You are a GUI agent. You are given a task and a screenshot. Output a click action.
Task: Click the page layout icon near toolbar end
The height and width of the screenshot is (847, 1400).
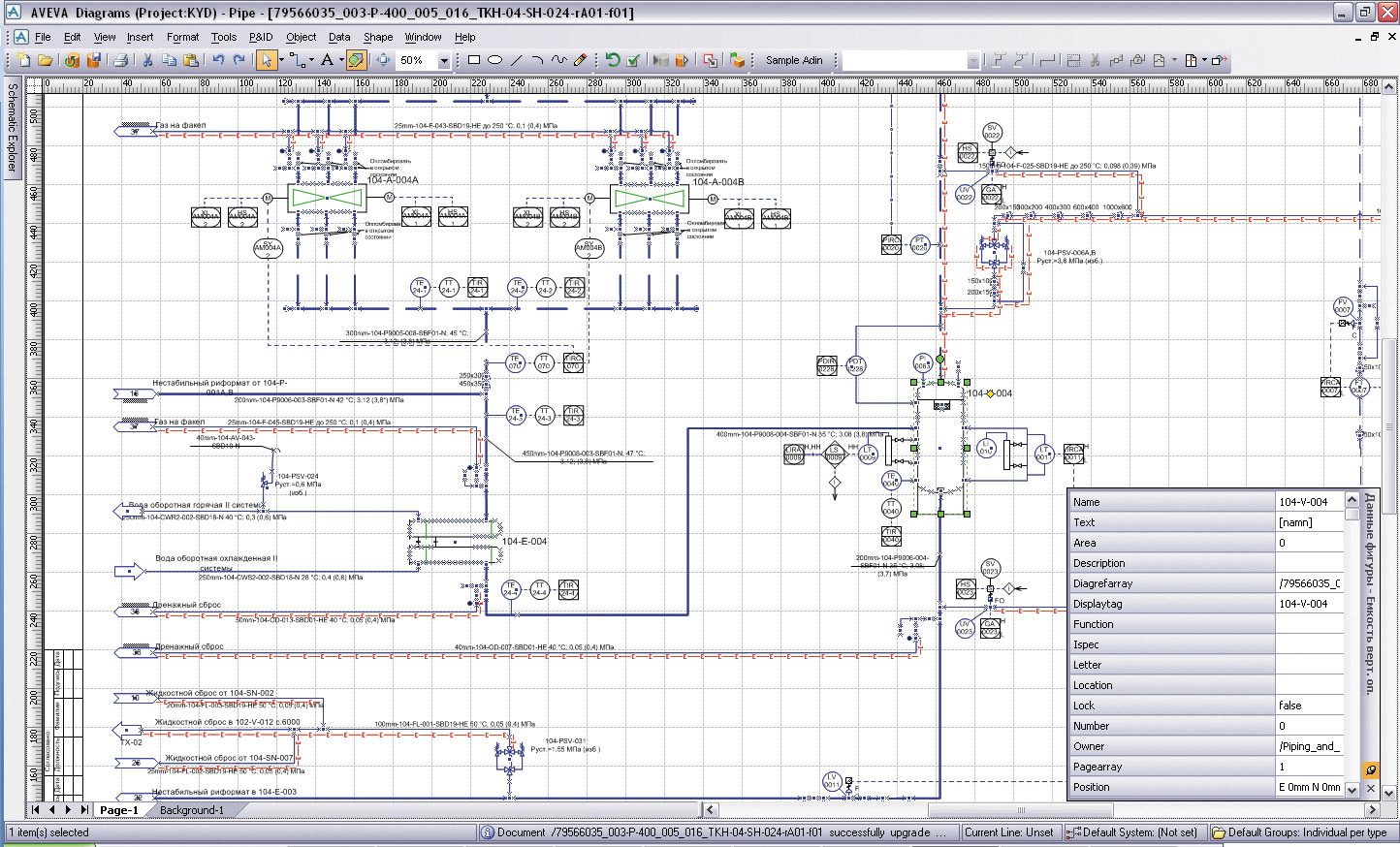pyautogui.click(x=1191, y=60)
